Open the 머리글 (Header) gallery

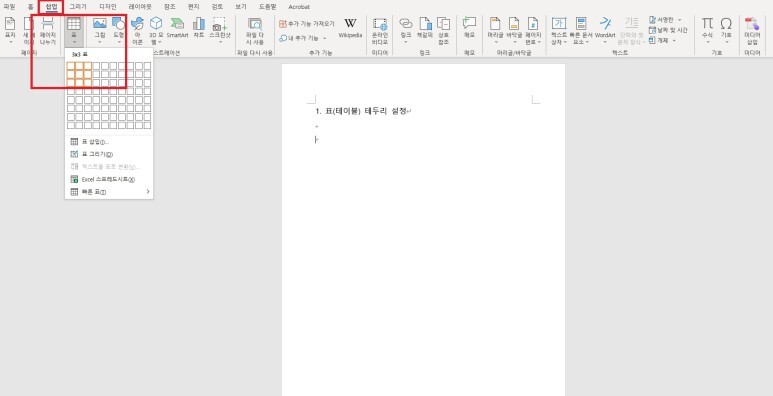pos(495,30)
